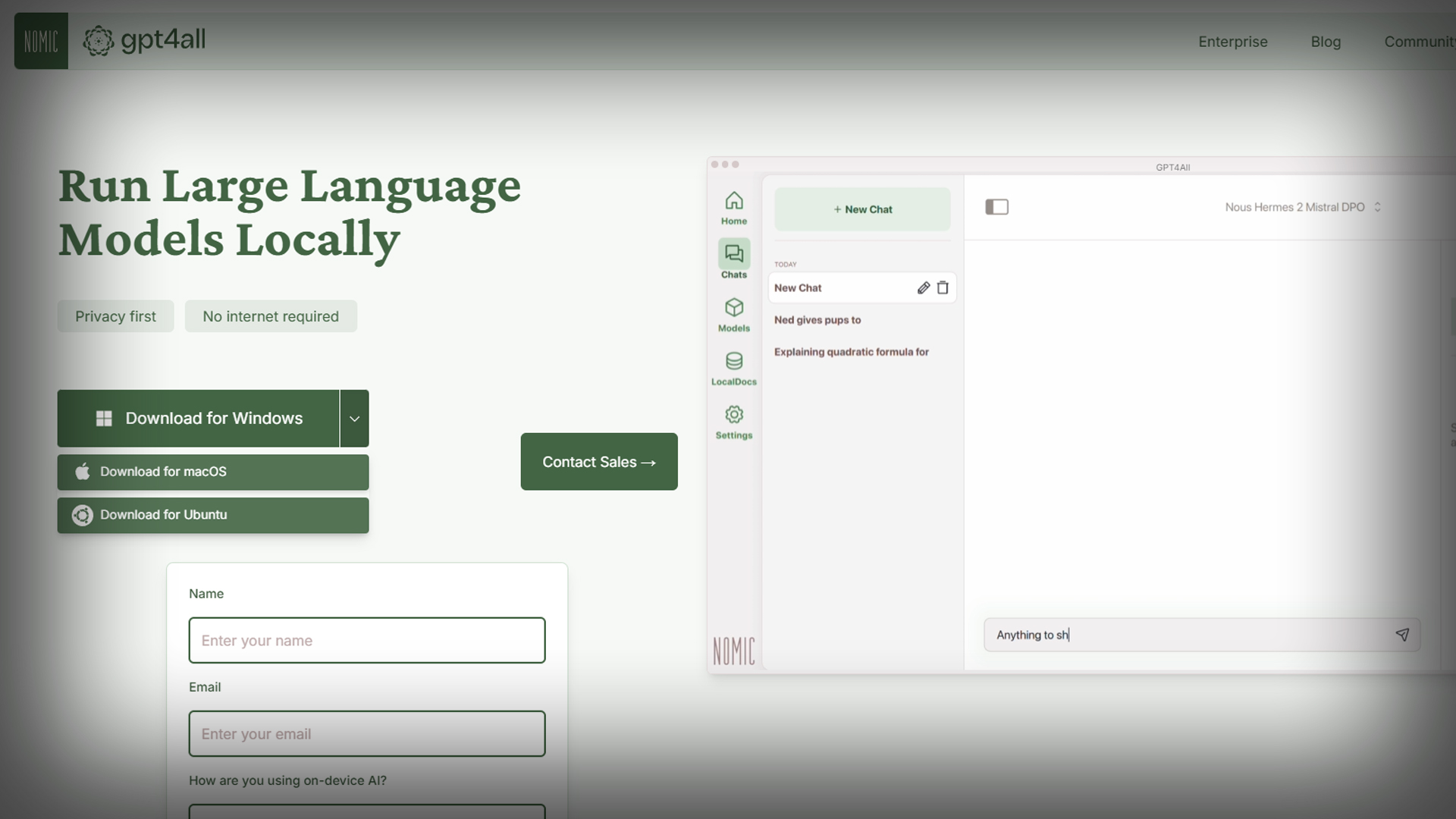Start a New Chat

pyautogui.click(x=862, y=209)
